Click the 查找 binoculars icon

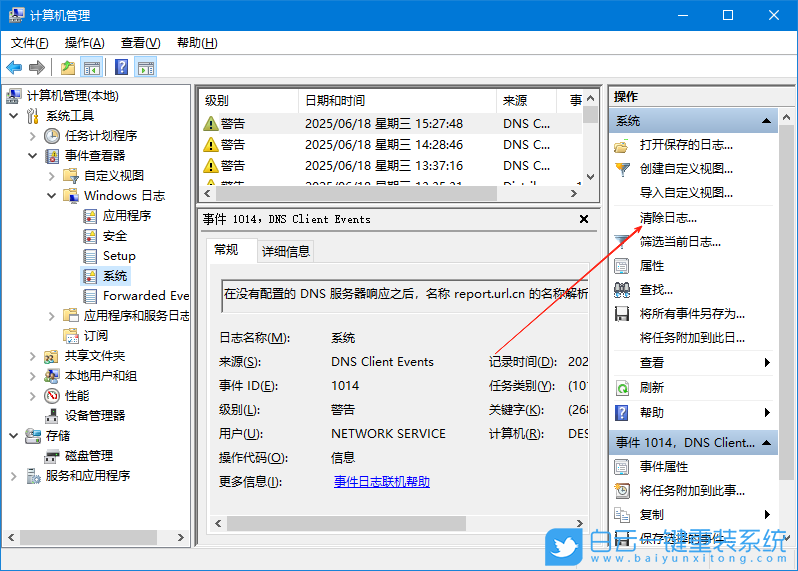(x=621, y=290)
